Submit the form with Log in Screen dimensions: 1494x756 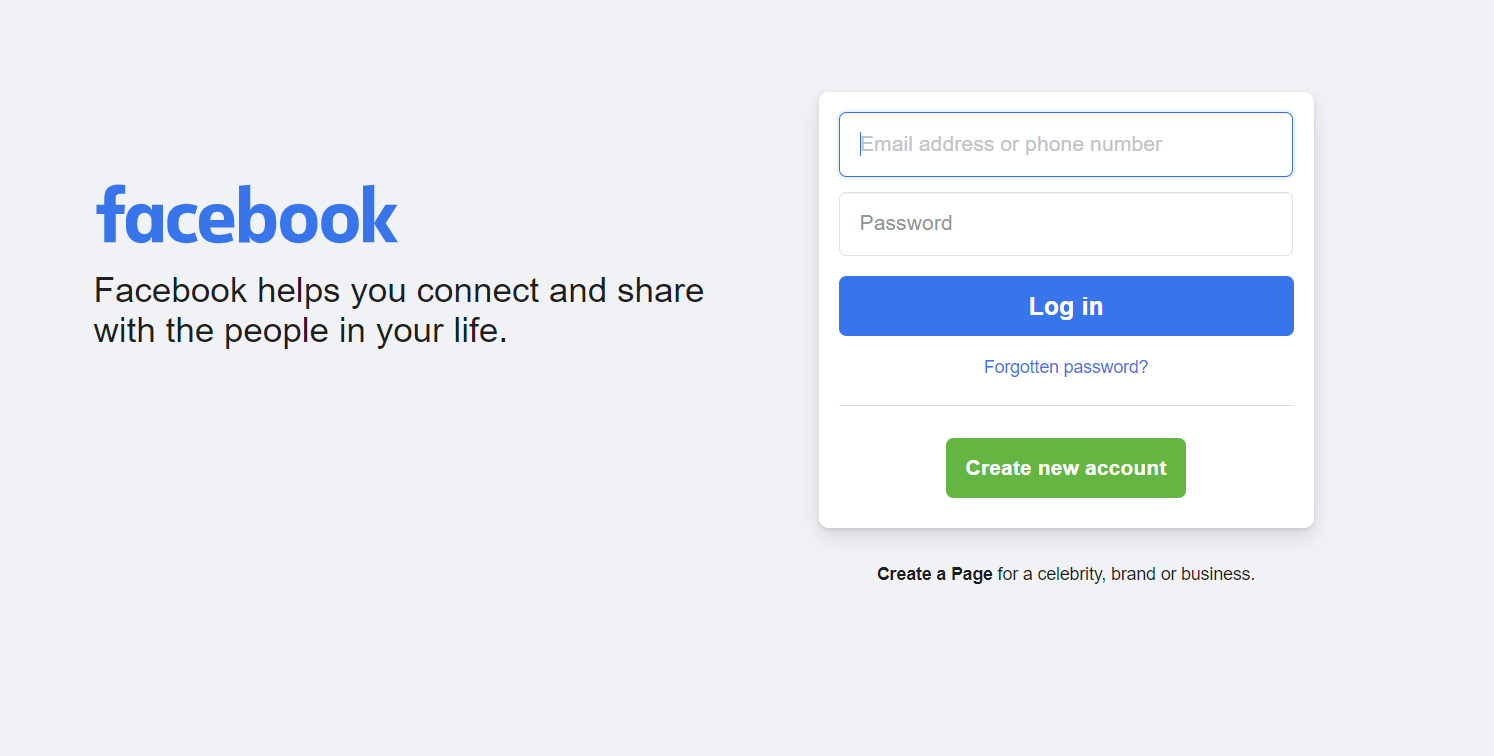point(1065,306)
